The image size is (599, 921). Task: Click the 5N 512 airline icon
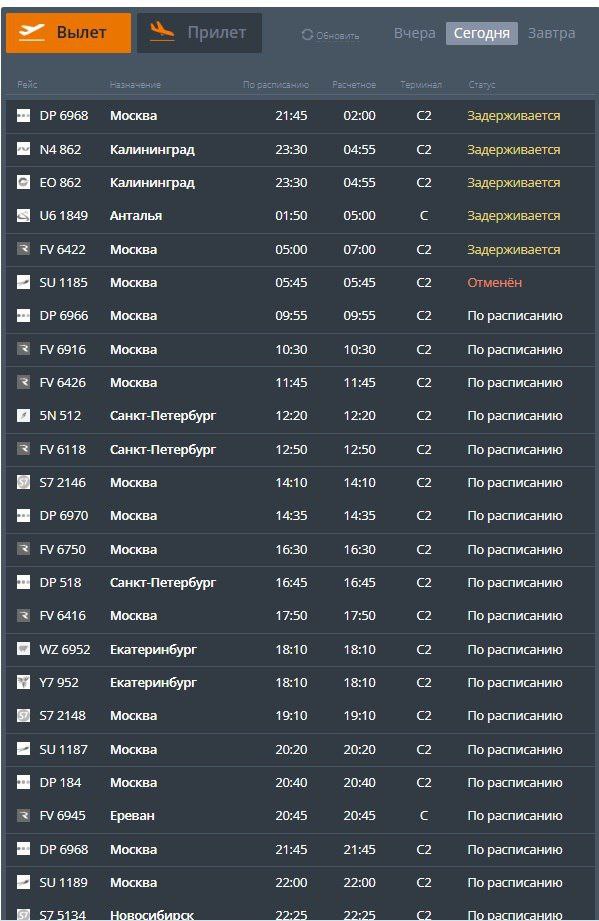[23, 415]
